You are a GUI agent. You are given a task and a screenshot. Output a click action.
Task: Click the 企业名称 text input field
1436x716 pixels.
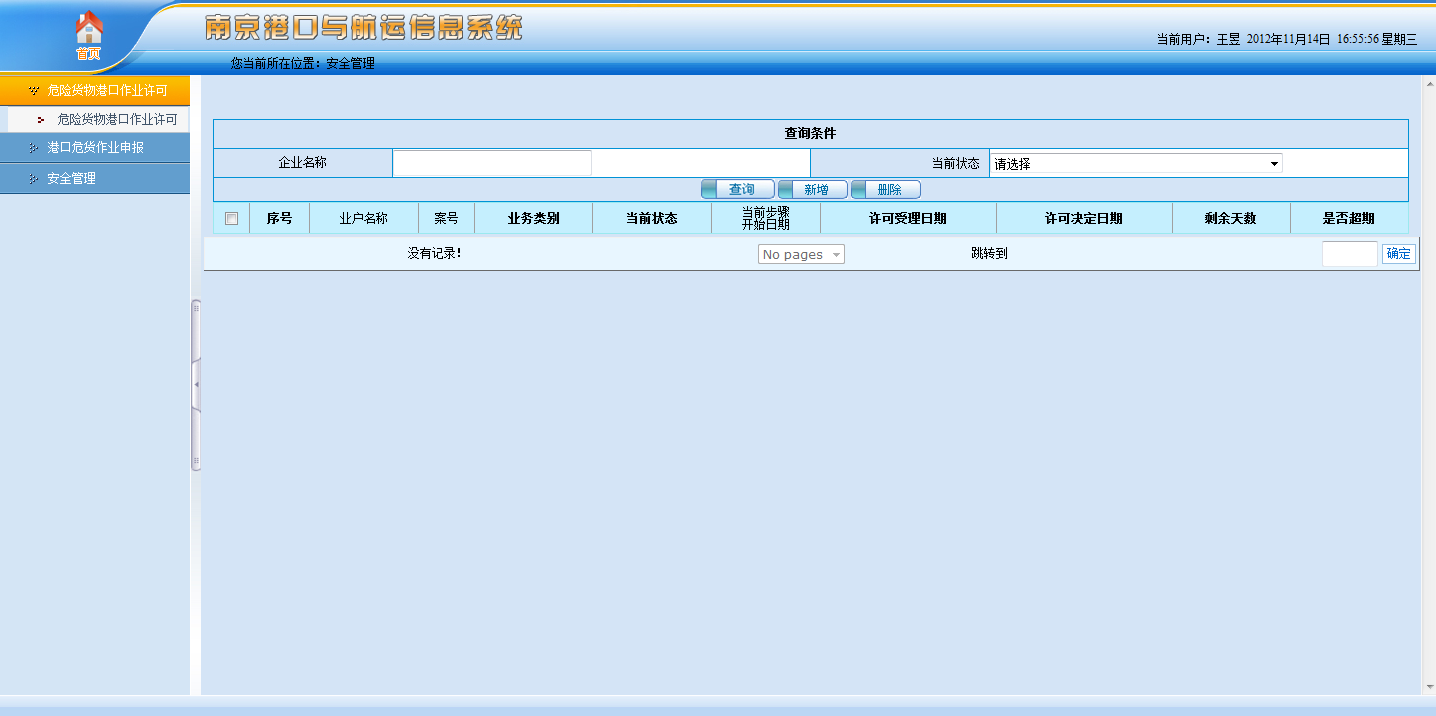pos(492,163)
